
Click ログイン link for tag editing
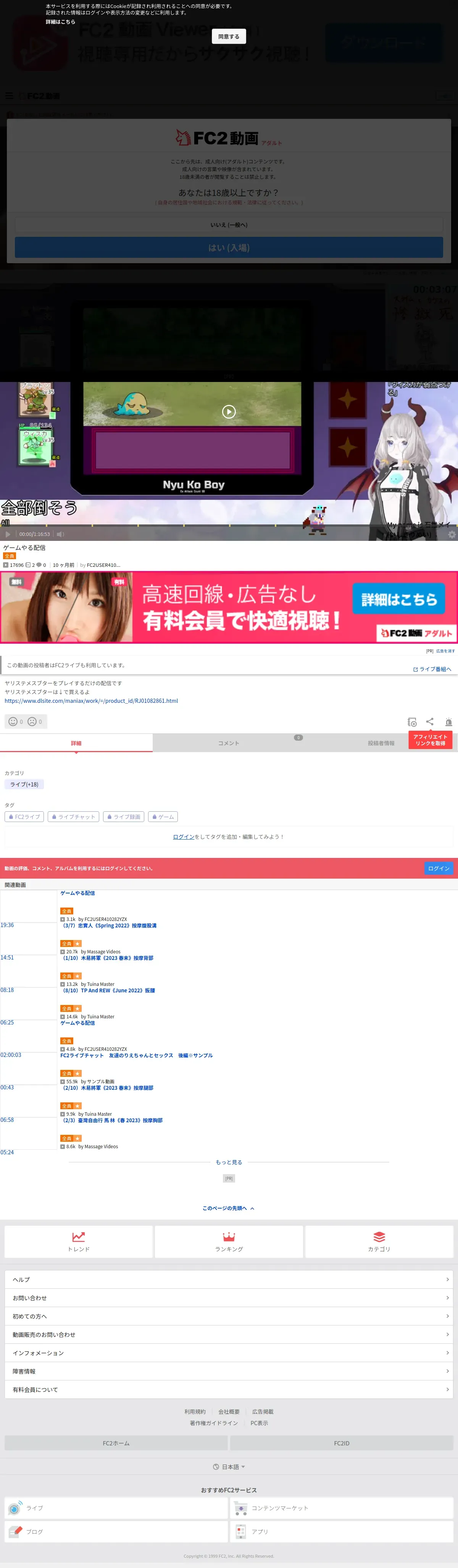point(184,837)
